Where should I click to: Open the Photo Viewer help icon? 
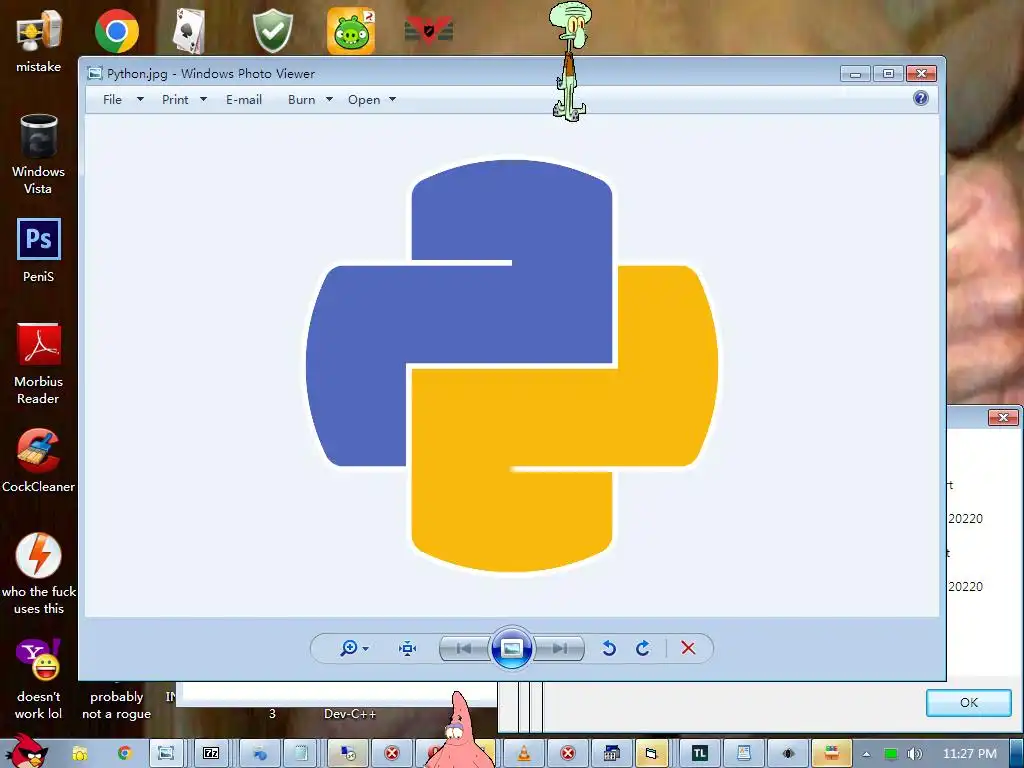click(921, 98)
